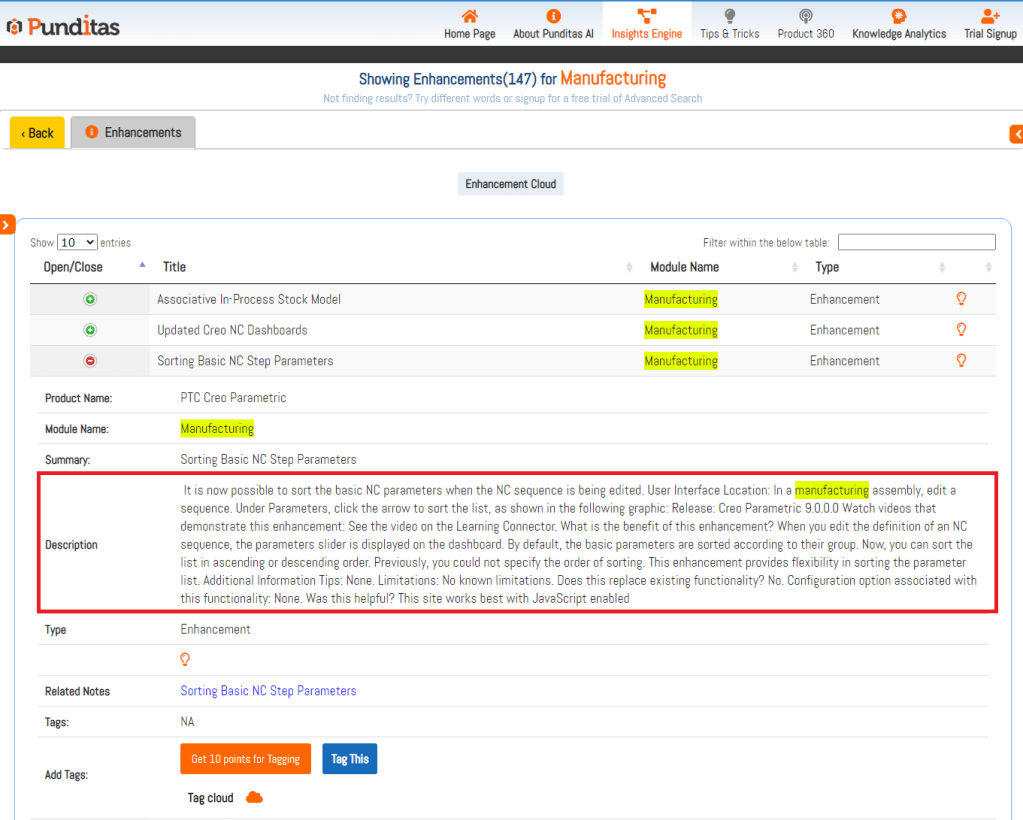This screenshot has width=1023, height=820.
Task: Click Trial Signup in header
Action: pyautogui.click(x=989, y=24)
